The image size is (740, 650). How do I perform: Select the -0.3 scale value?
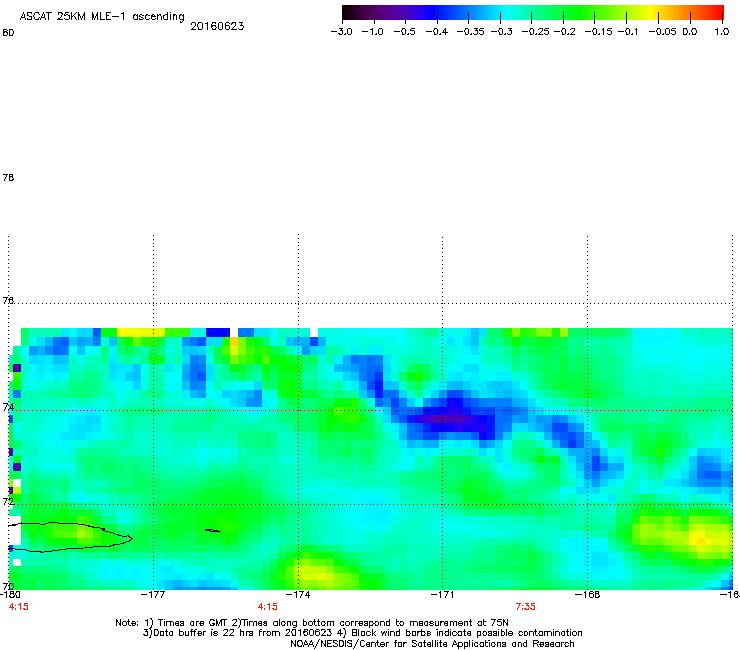(x=501, y=32)
